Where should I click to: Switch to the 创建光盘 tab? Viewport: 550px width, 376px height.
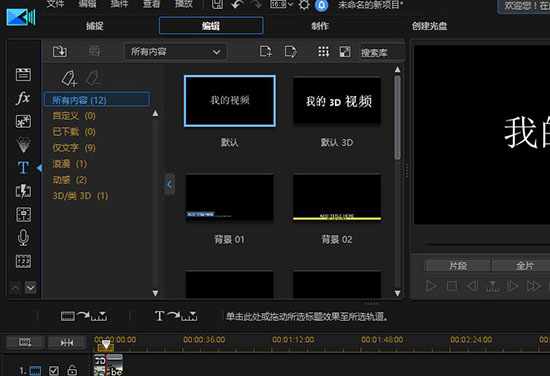[429, 26]
